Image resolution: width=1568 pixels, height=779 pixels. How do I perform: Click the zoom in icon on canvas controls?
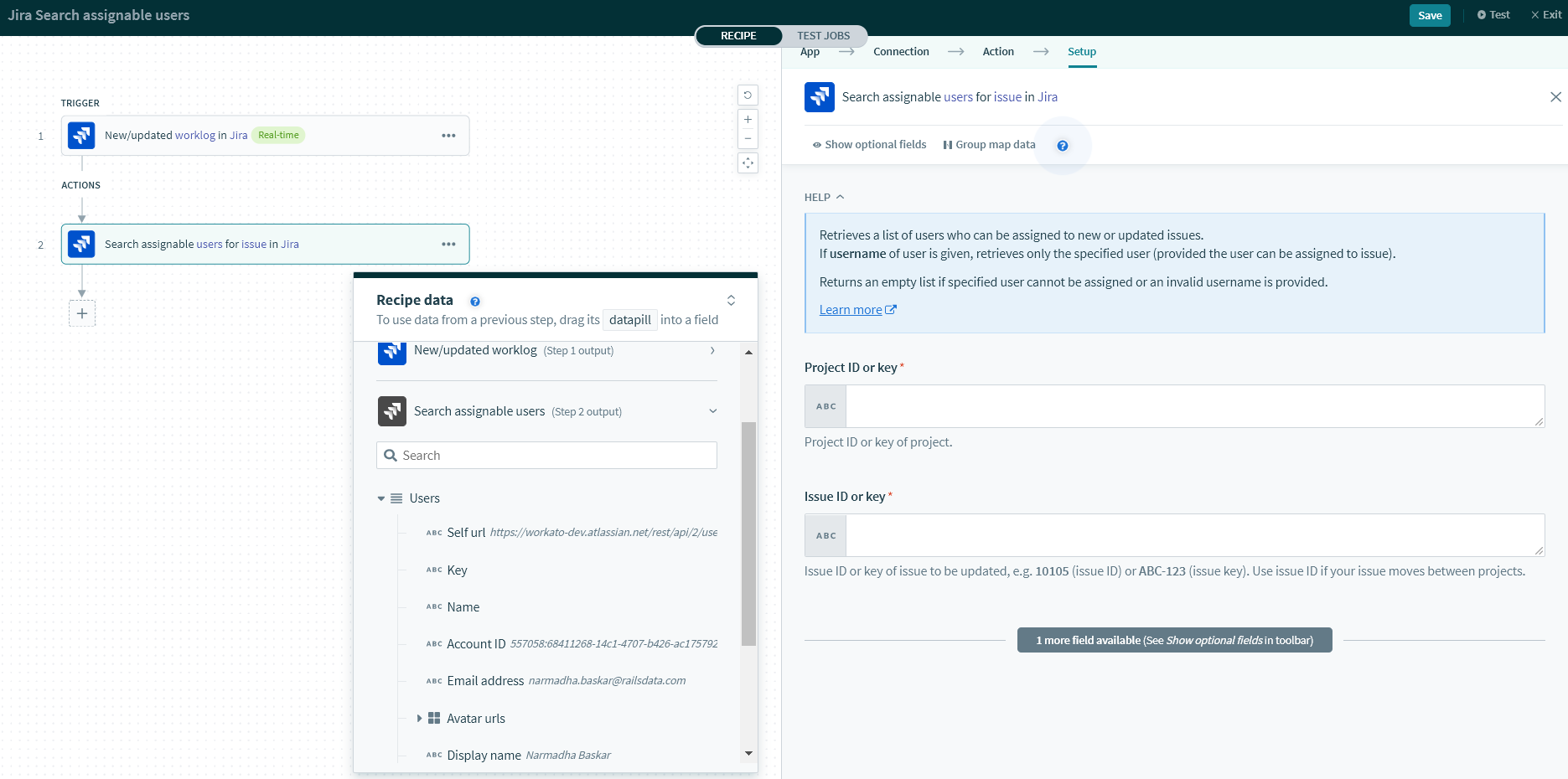[x=748, y=119]
